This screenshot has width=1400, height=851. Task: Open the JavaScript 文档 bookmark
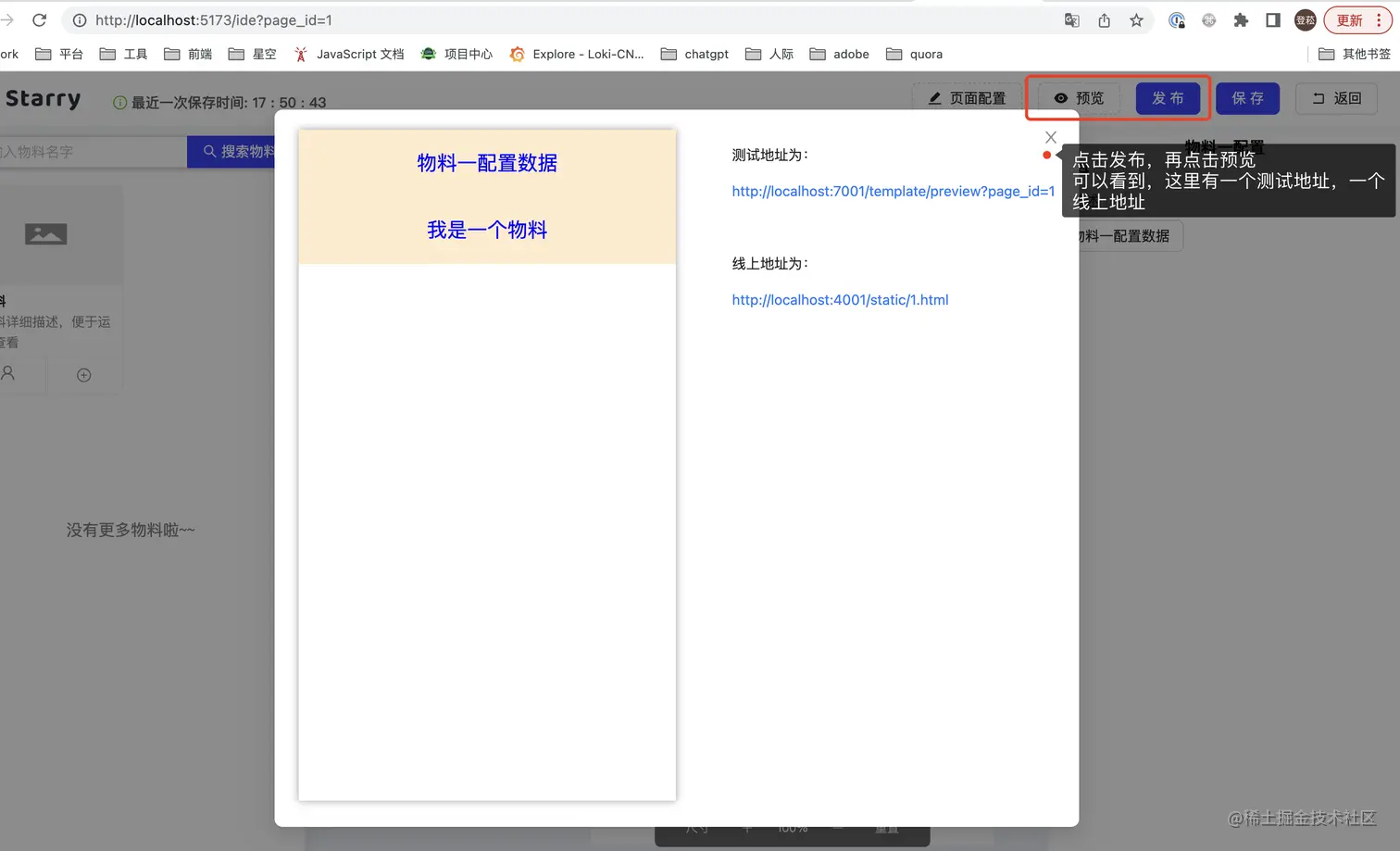[349, 54]
